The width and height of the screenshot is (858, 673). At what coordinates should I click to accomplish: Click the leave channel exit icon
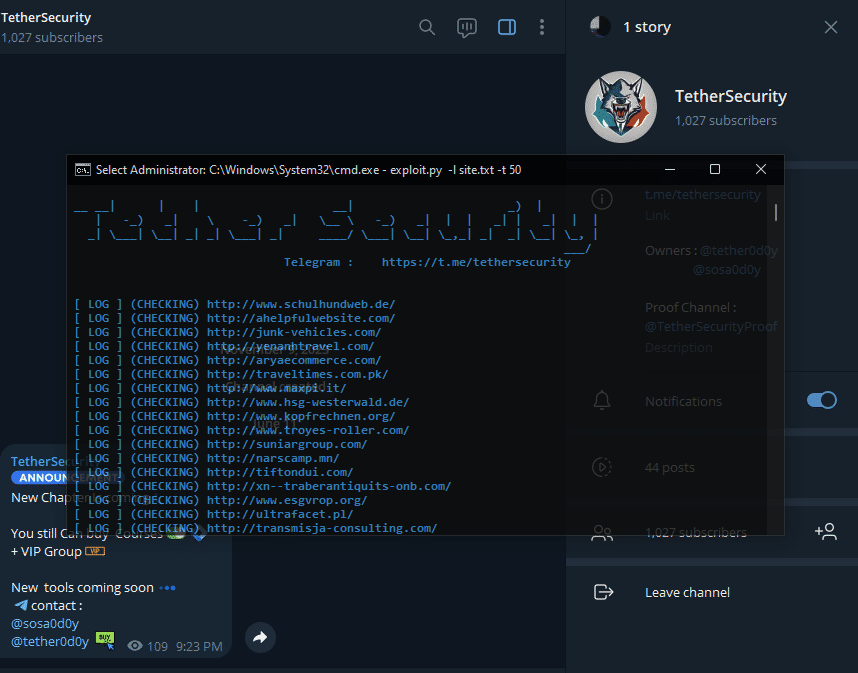603,592
